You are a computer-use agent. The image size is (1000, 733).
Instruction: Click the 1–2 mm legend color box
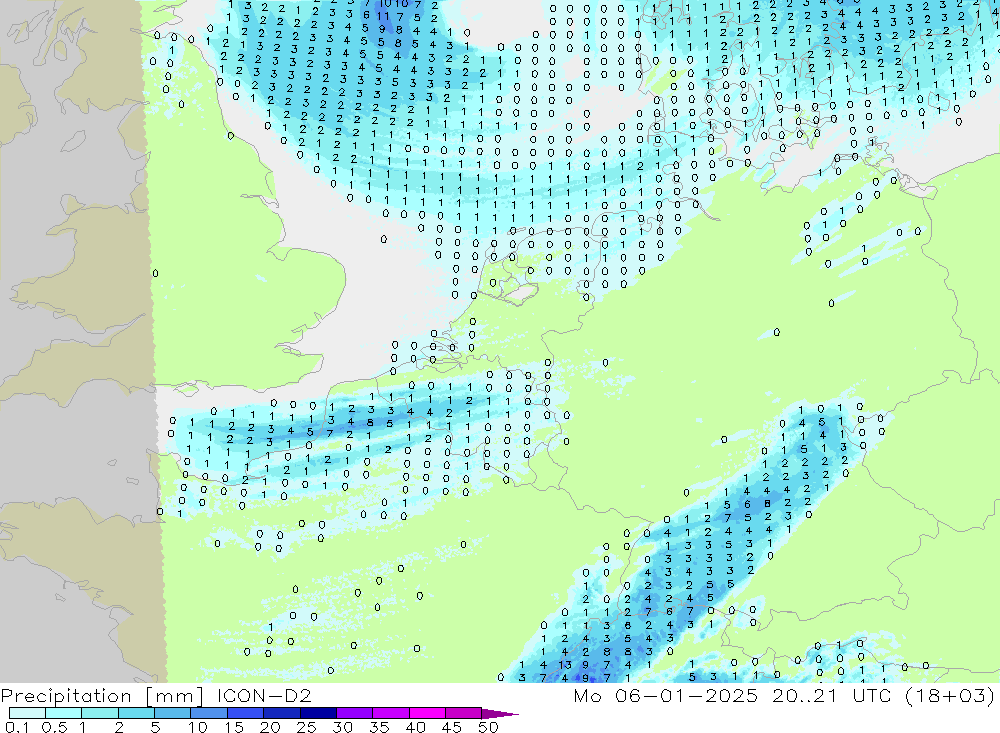tap(99, 713)
